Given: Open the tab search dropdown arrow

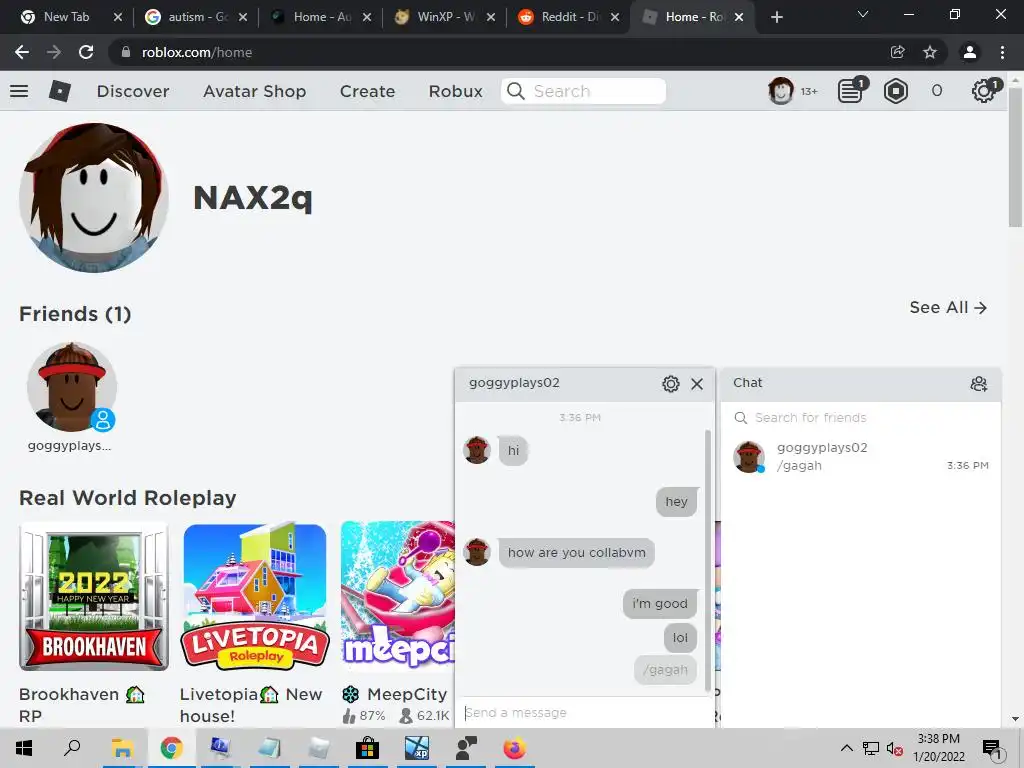Looking at the screenshot, I should [x=863, y=14].
